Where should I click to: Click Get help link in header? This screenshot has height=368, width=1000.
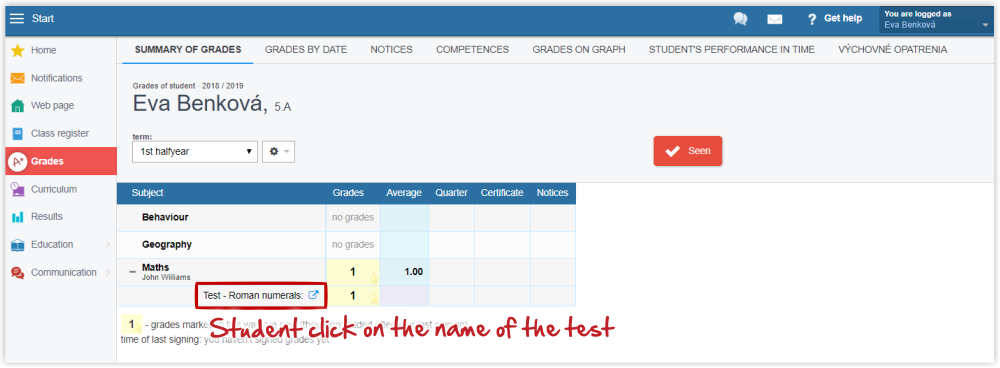835,19
